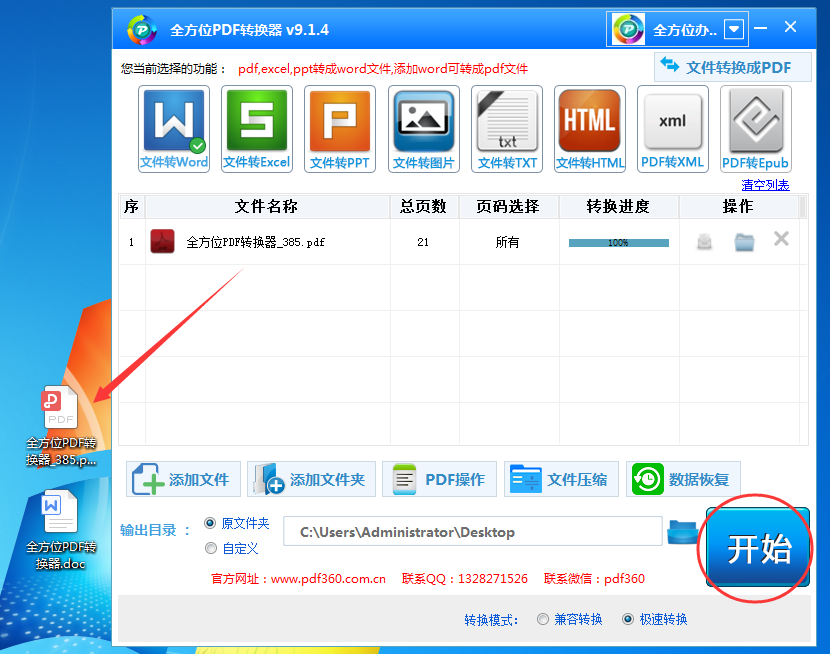The height and width of the screenshot is (654, 830).
Task: Click the 联系QQ：1328271526 text
Action: point(465,579)
